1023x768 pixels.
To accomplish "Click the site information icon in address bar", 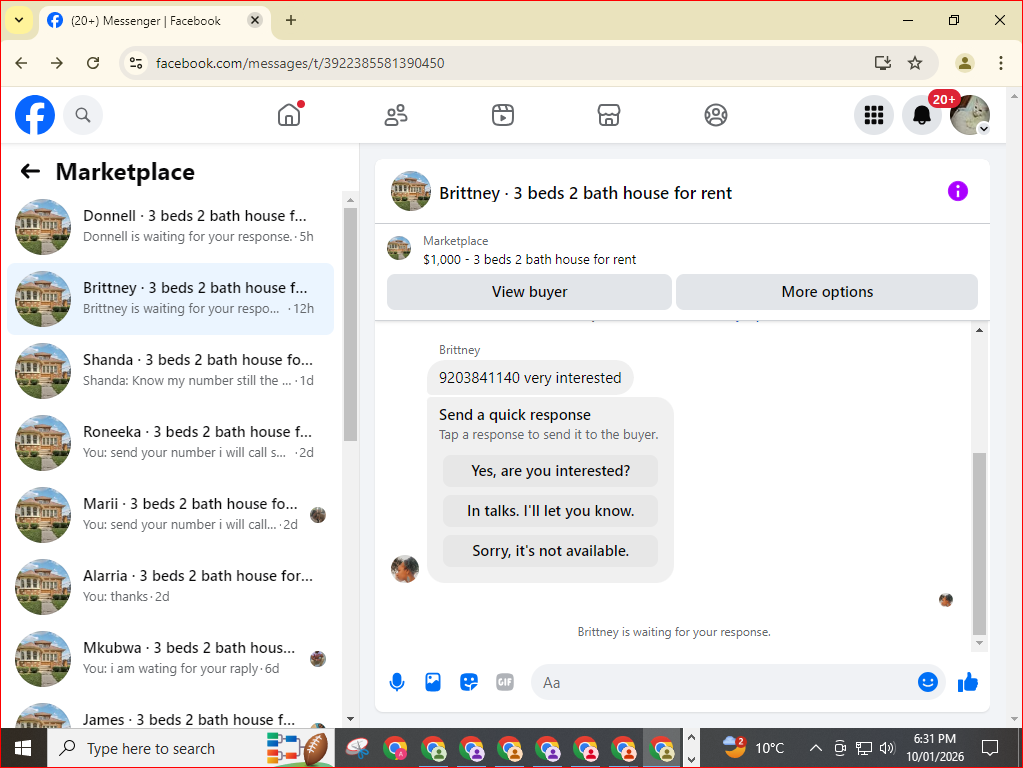I will point(136,63).
